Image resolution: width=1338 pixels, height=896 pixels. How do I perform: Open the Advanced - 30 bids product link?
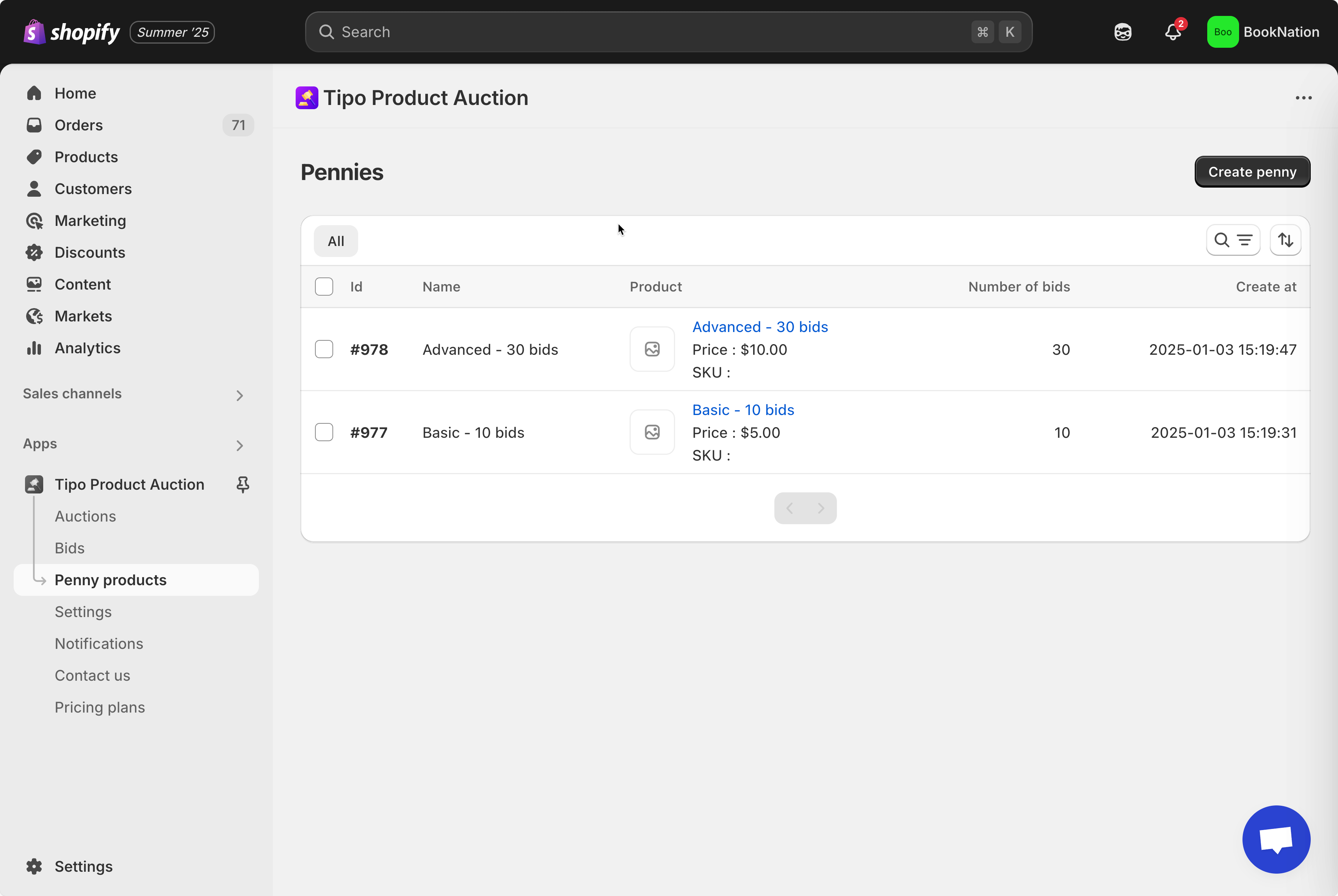760,327
